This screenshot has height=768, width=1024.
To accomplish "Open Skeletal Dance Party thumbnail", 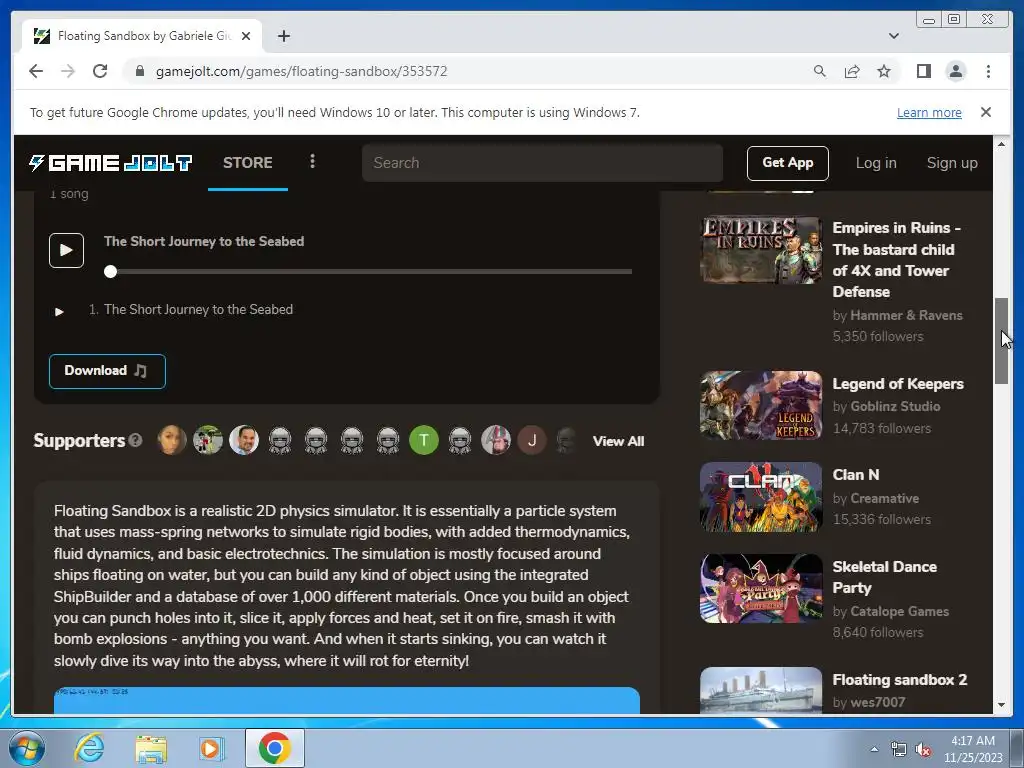I will point(761,588).
